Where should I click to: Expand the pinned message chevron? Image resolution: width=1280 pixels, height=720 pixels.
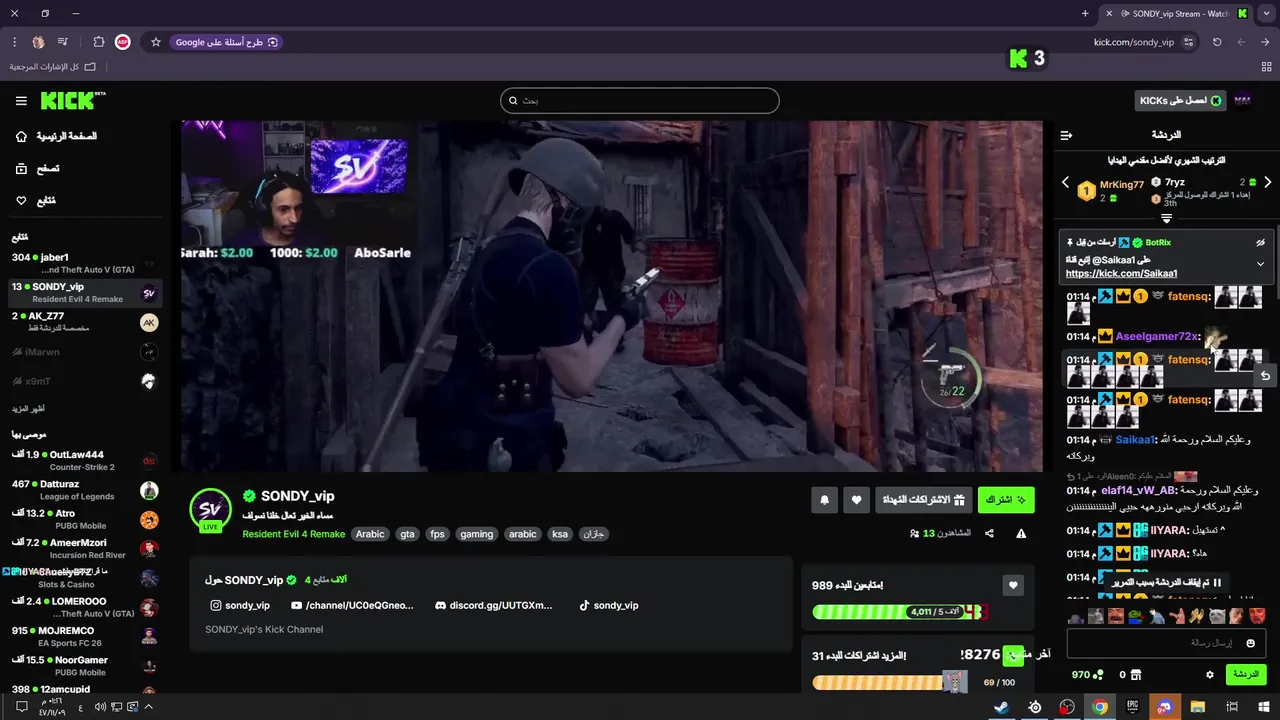[x=1260, y=264]
